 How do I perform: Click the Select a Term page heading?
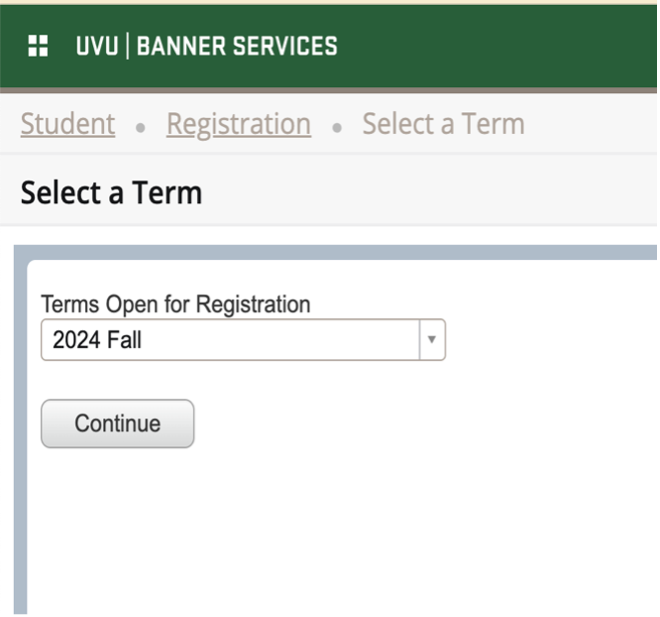point(112,192)
